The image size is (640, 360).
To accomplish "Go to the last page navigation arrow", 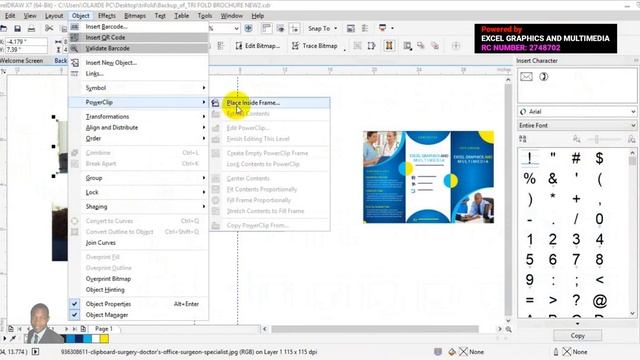I will click(x=74, y=329).
